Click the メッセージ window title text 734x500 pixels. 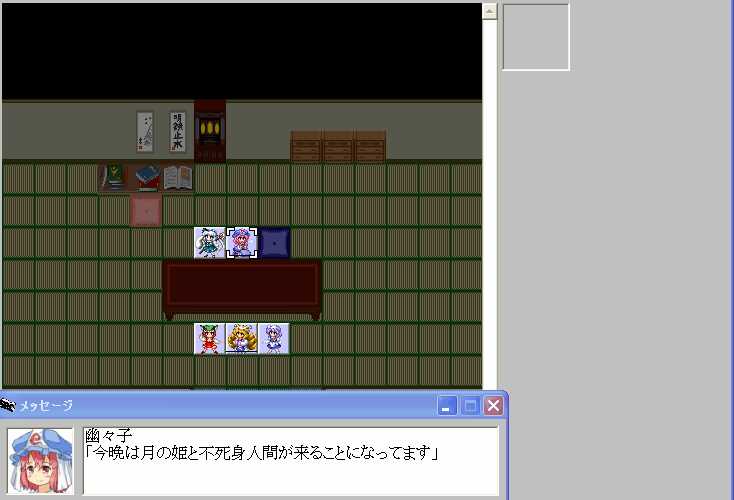(x=46, y=405)
